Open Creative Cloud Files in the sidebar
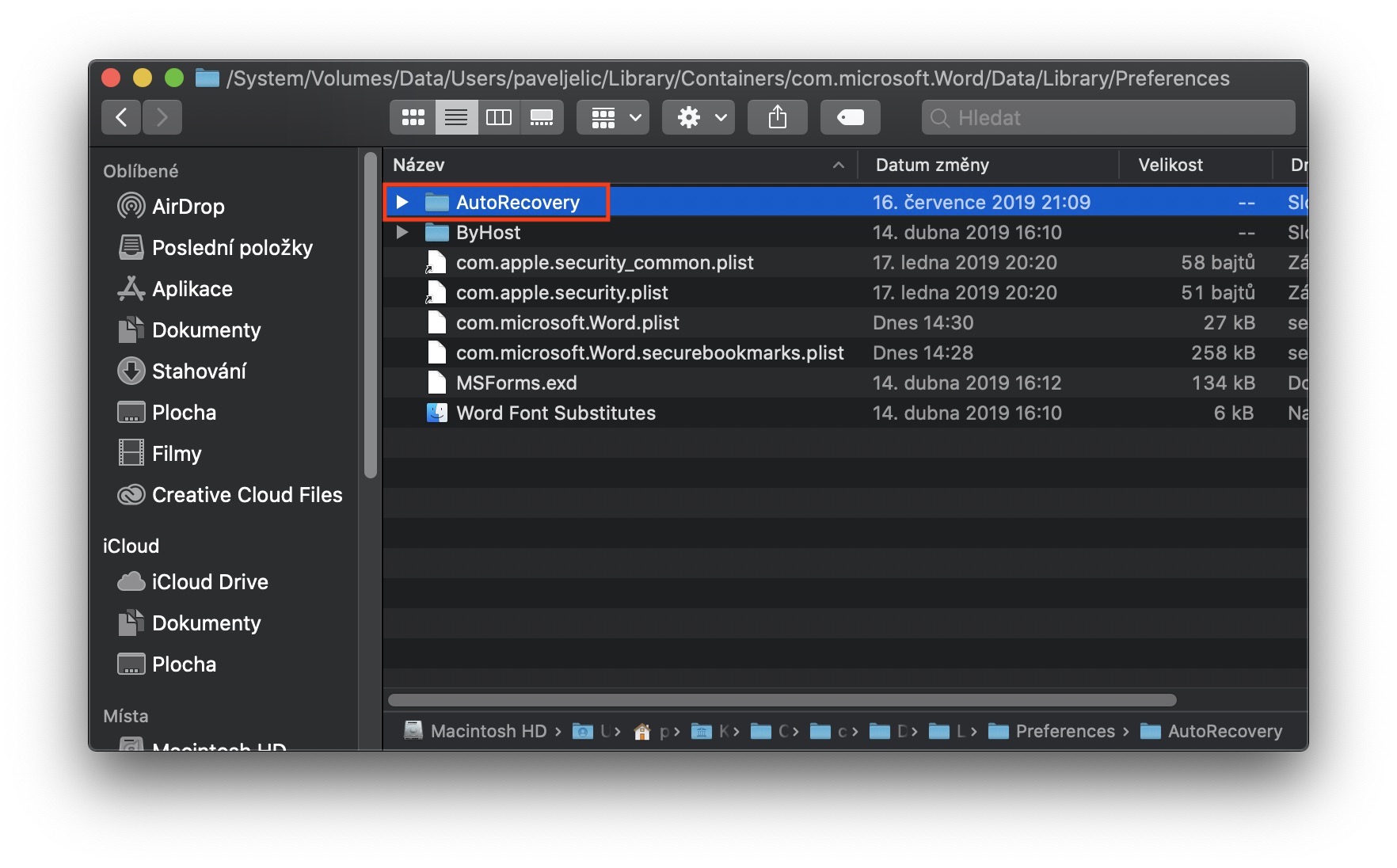 pyautogui.click(x=230, y=494)
